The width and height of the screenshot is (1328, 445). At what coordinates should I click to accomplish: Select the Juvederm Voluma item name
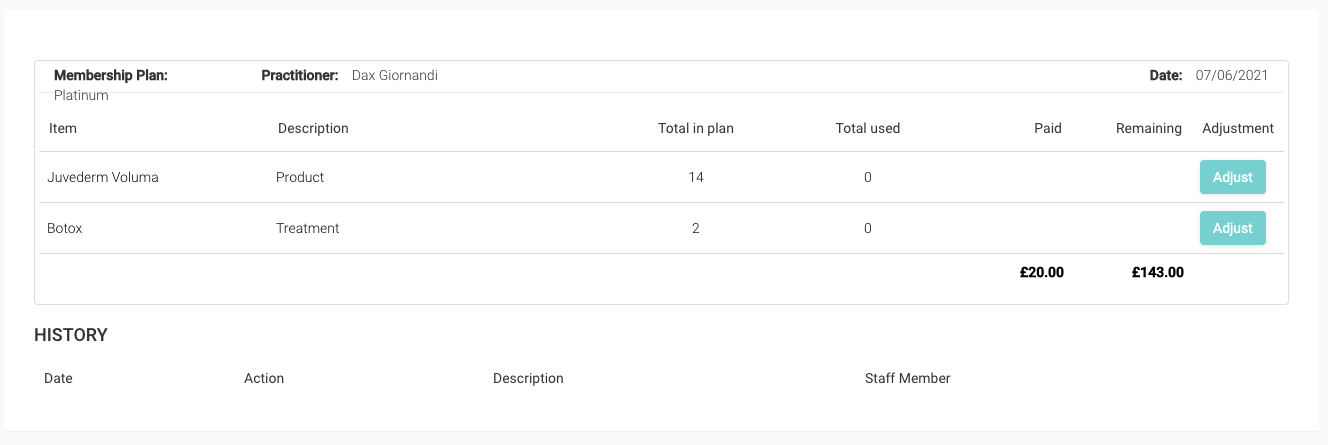click(x=103, y=177)
